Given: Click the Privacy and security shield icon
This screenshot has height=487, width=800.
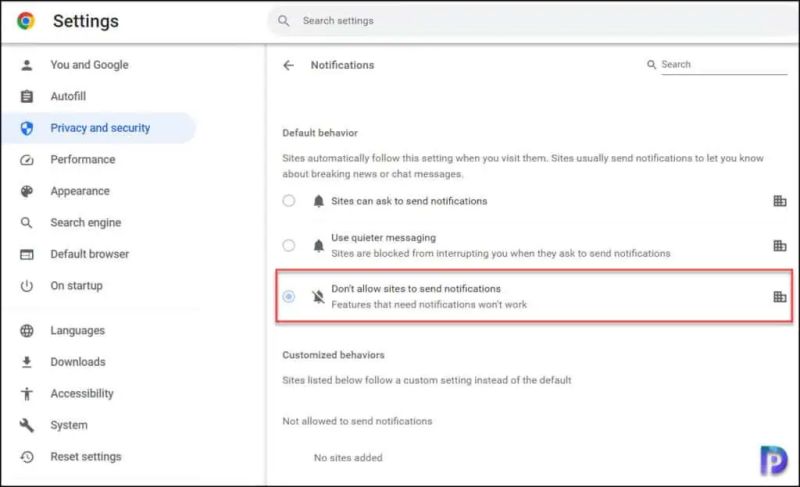Looking at the screenshot, I should 27,128.
